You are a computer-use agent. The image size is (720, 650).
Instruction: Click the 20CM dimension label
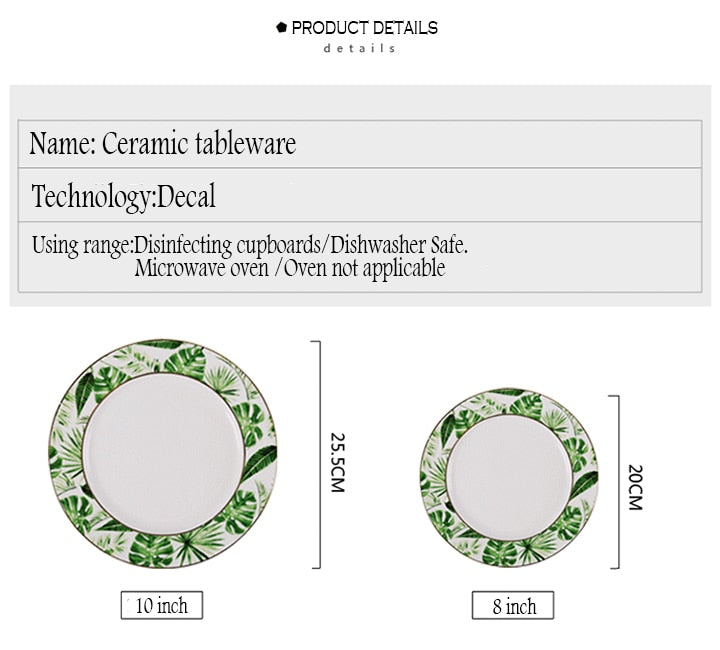(635, 487)
